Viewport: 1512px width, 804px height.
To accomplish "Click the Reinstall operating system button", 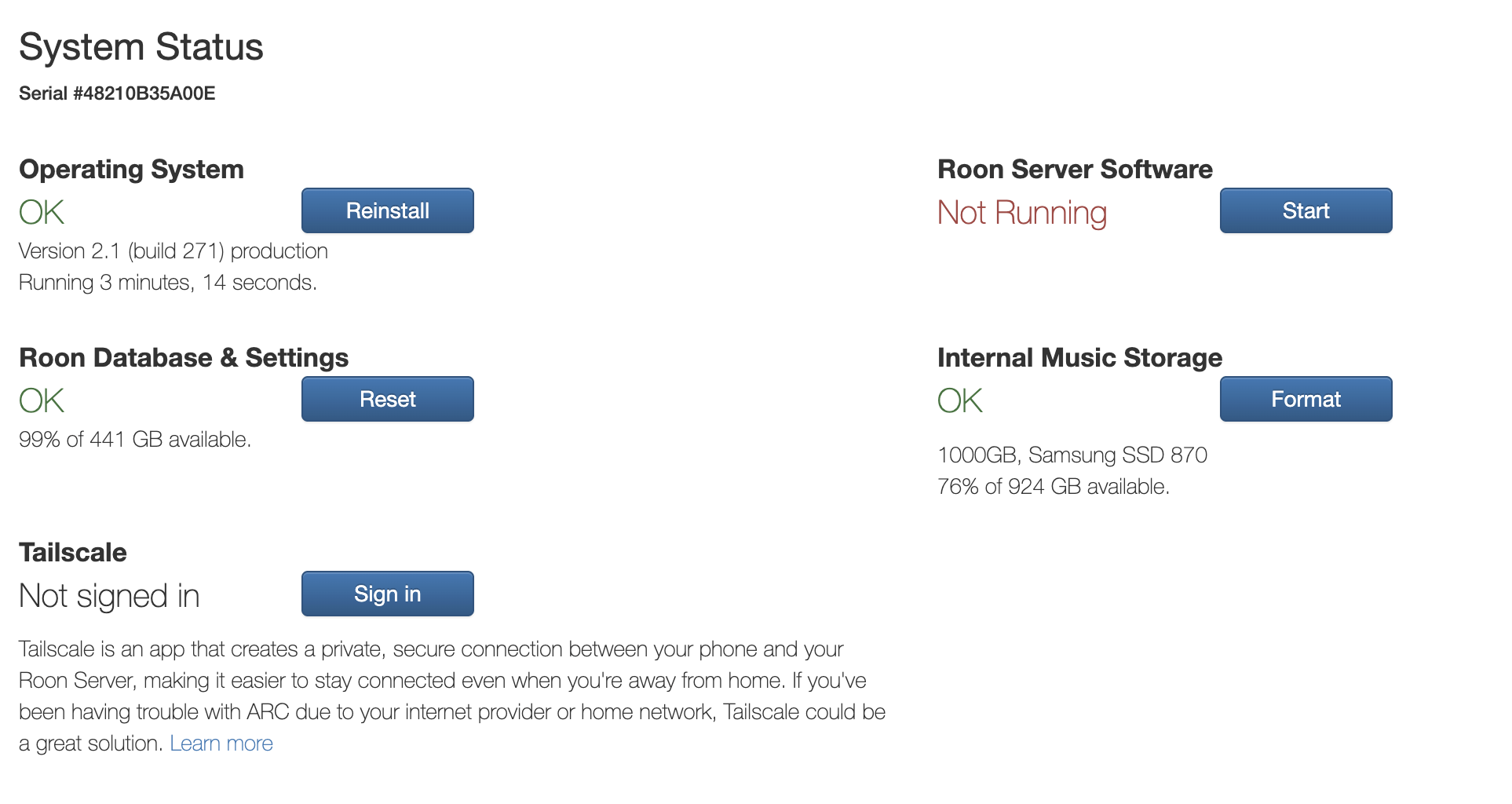I will click(x=387, y=210).
